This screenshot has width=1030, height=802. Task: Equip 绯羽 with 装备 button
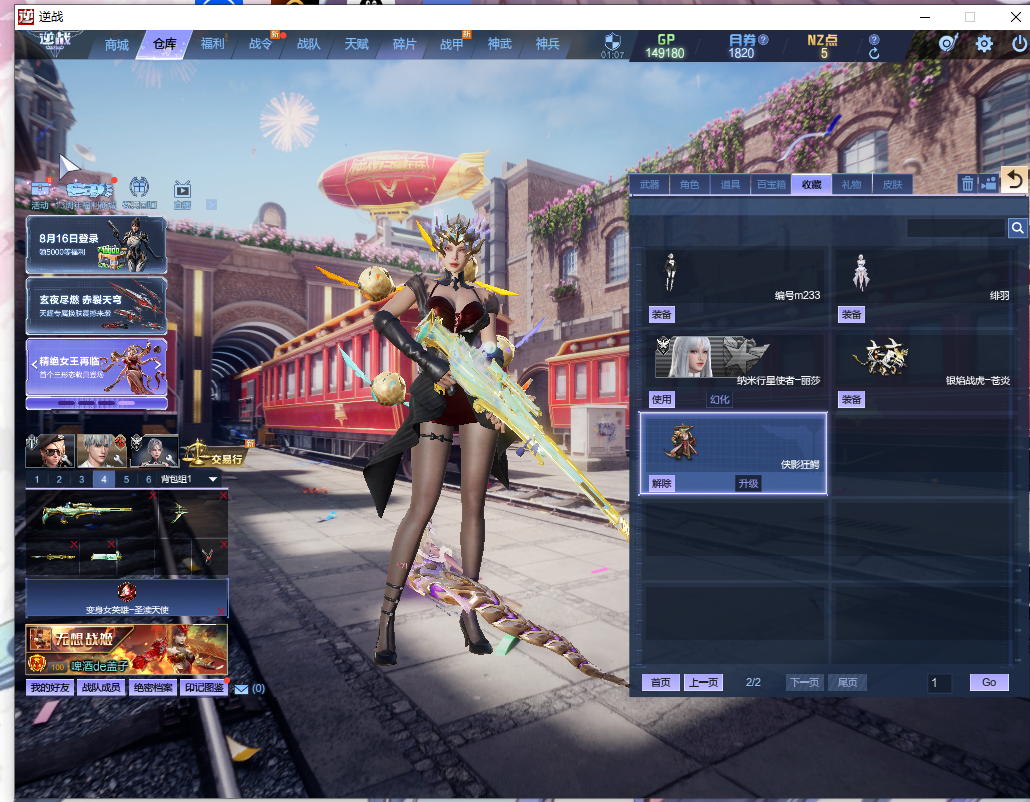pos(851,315)
